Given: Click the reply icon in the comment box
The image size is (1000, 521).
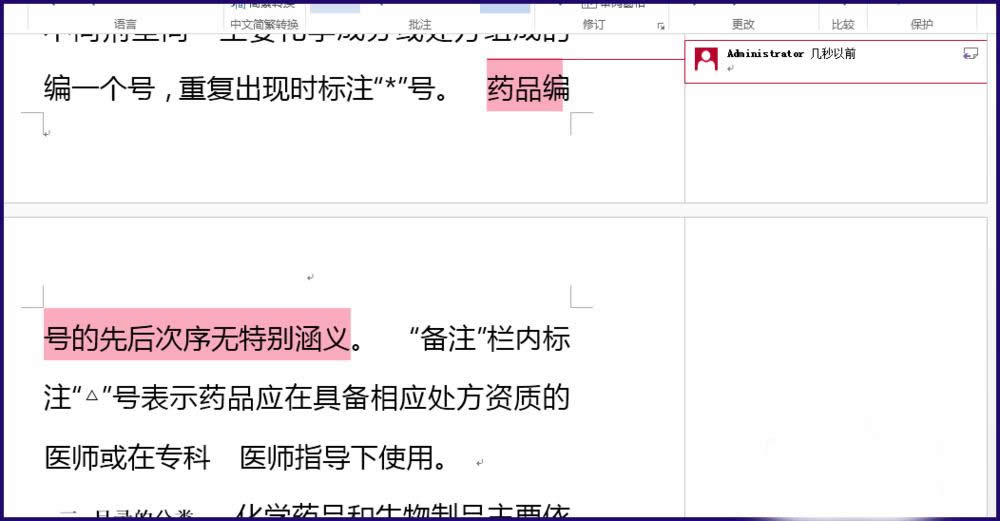Looking at the screenshot, I should click(x=969, y=54).
